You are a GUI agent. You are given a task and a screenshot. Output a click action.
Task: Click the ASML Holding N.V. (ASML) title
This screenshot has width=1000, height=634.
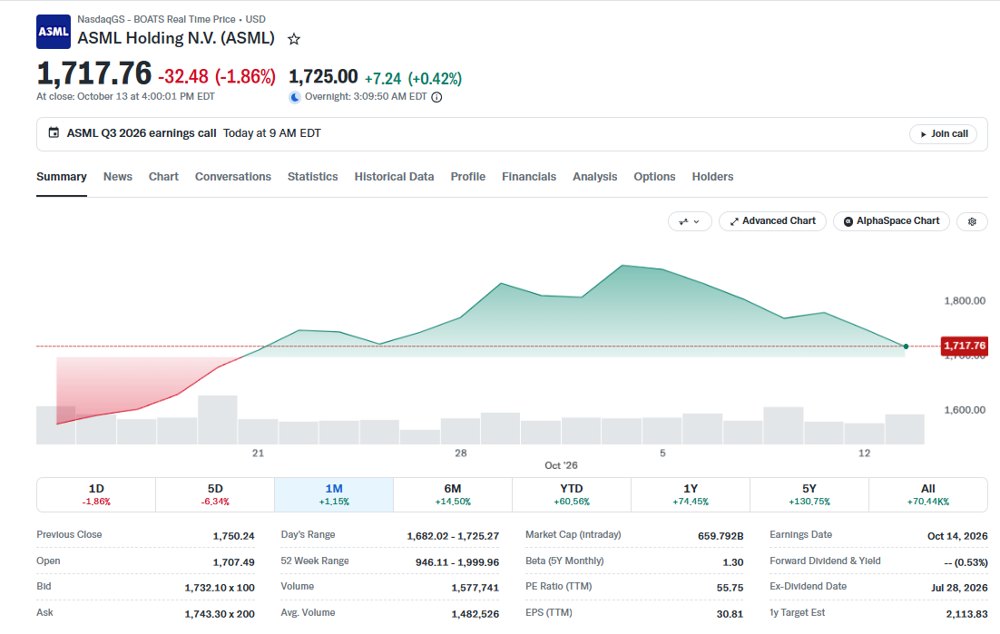176,38
